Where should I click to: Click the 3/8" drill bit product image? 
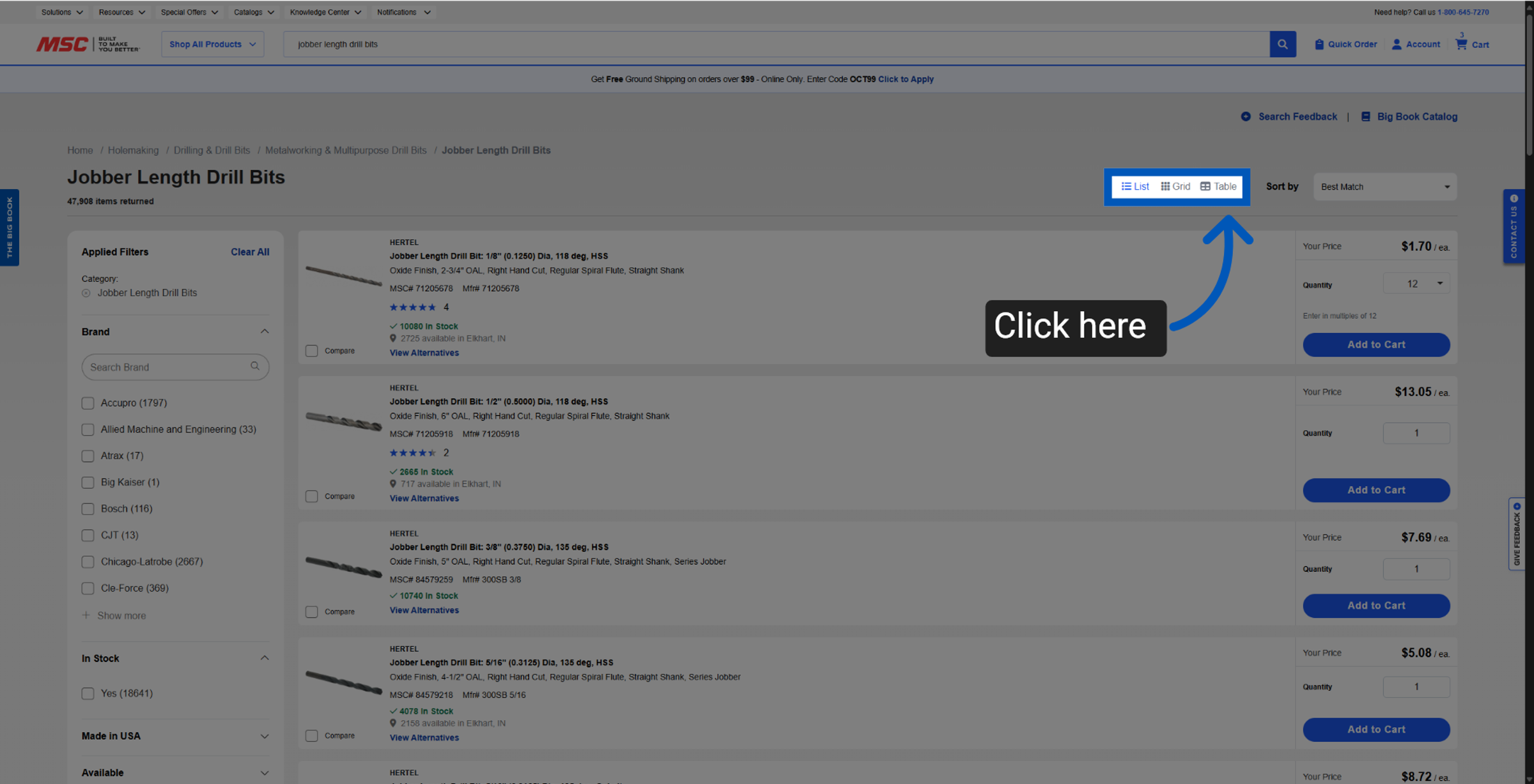343,566
